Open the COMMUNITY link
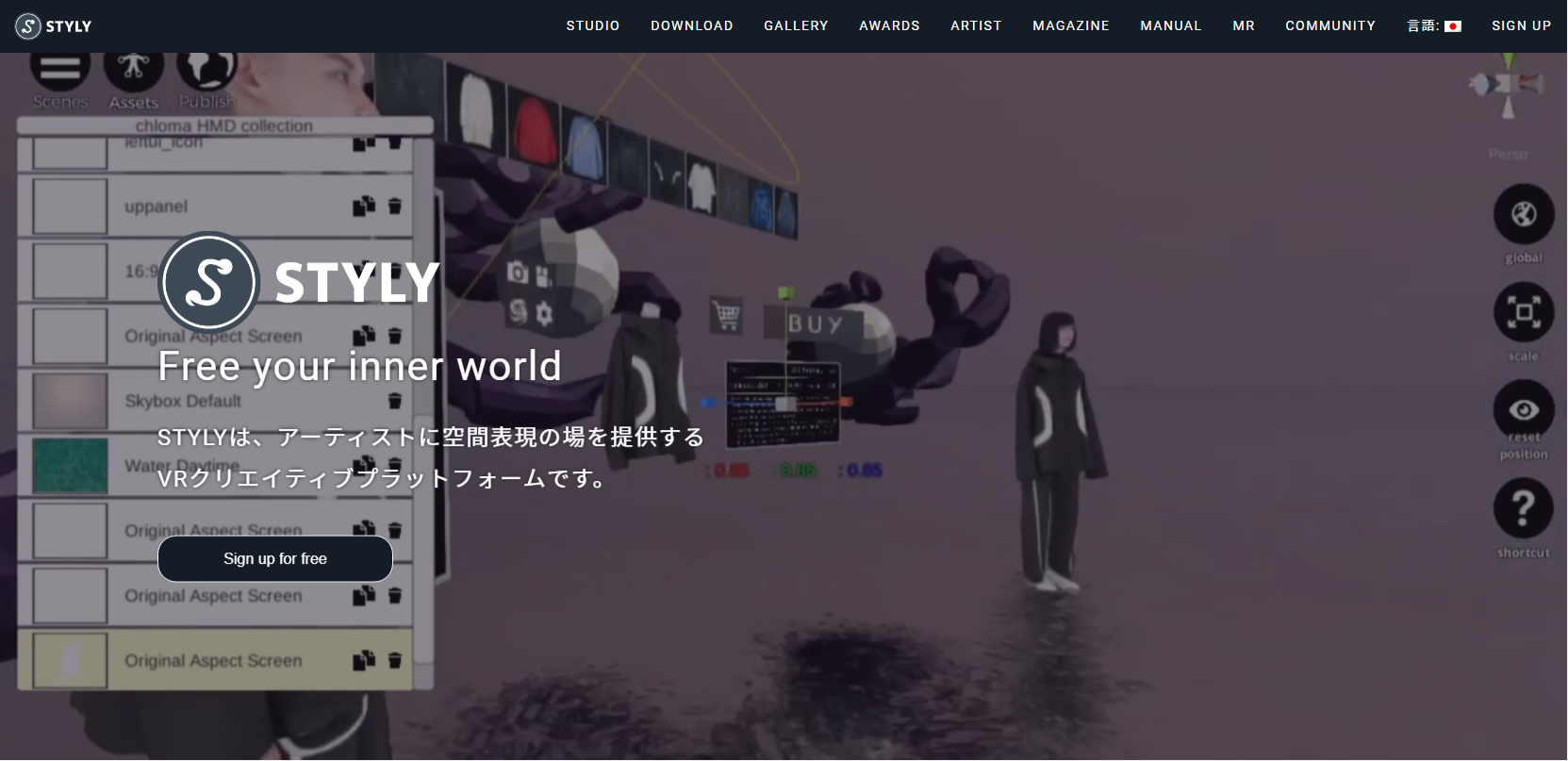 point(1330,26)
